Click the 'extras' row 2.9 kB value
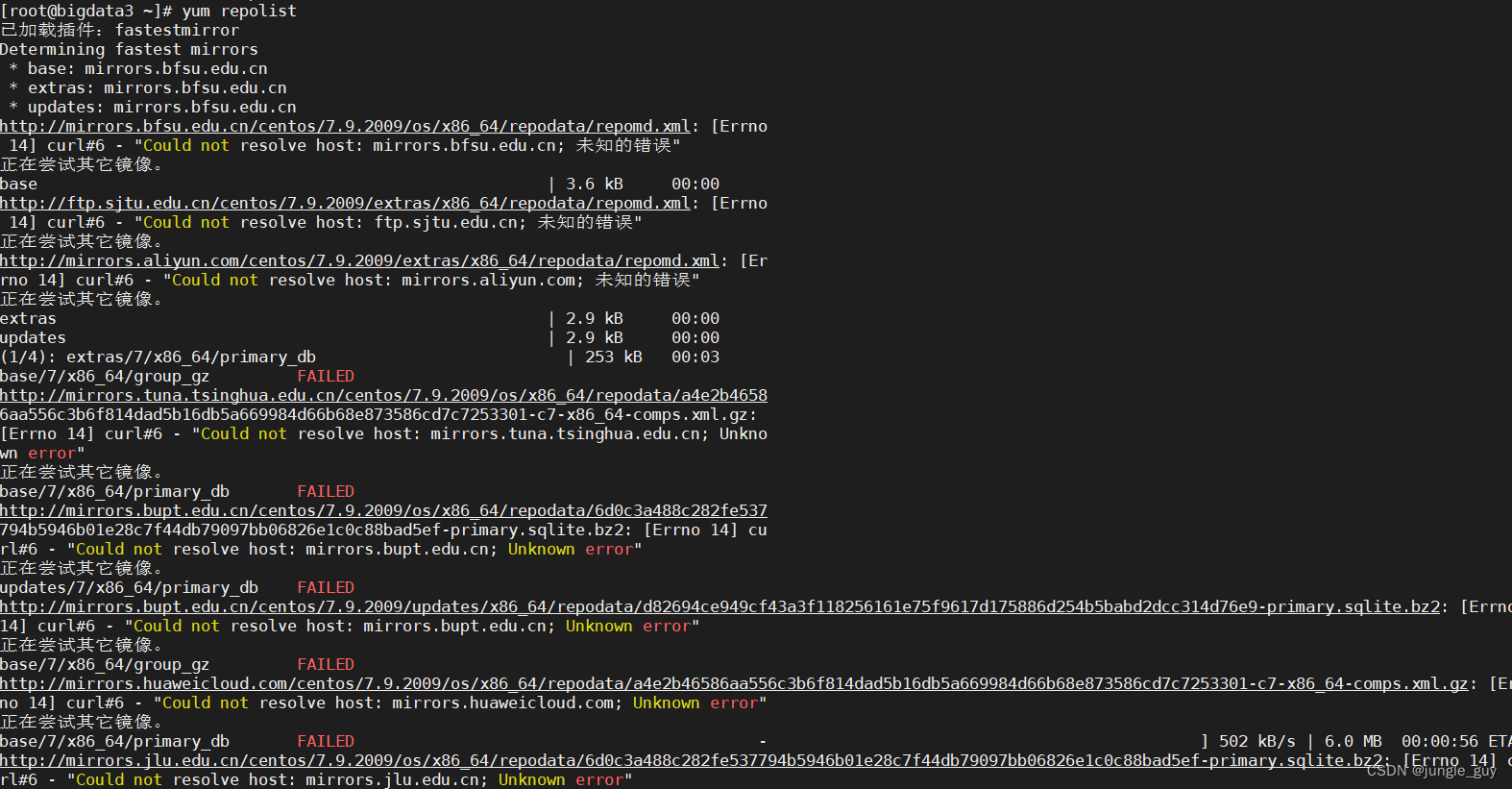Screen dimensions: 1512x789 tap(595, 318)
